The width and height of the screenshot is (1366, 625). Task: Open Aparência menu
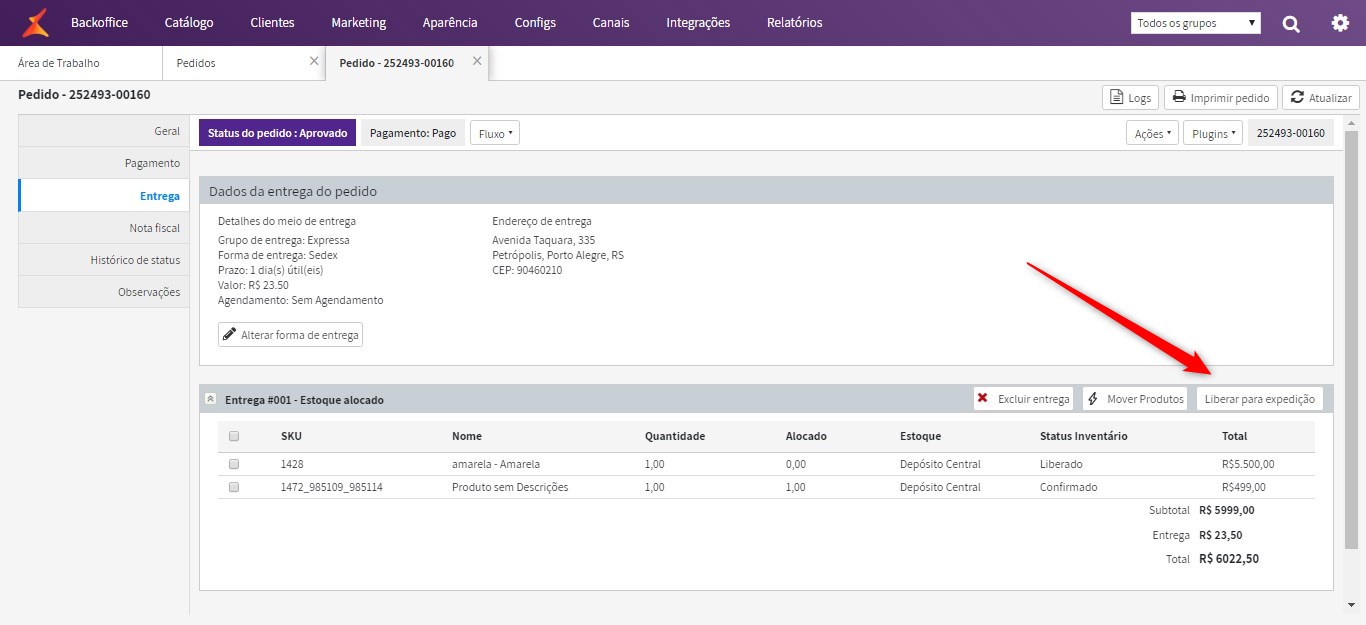[x=450, y=22]
